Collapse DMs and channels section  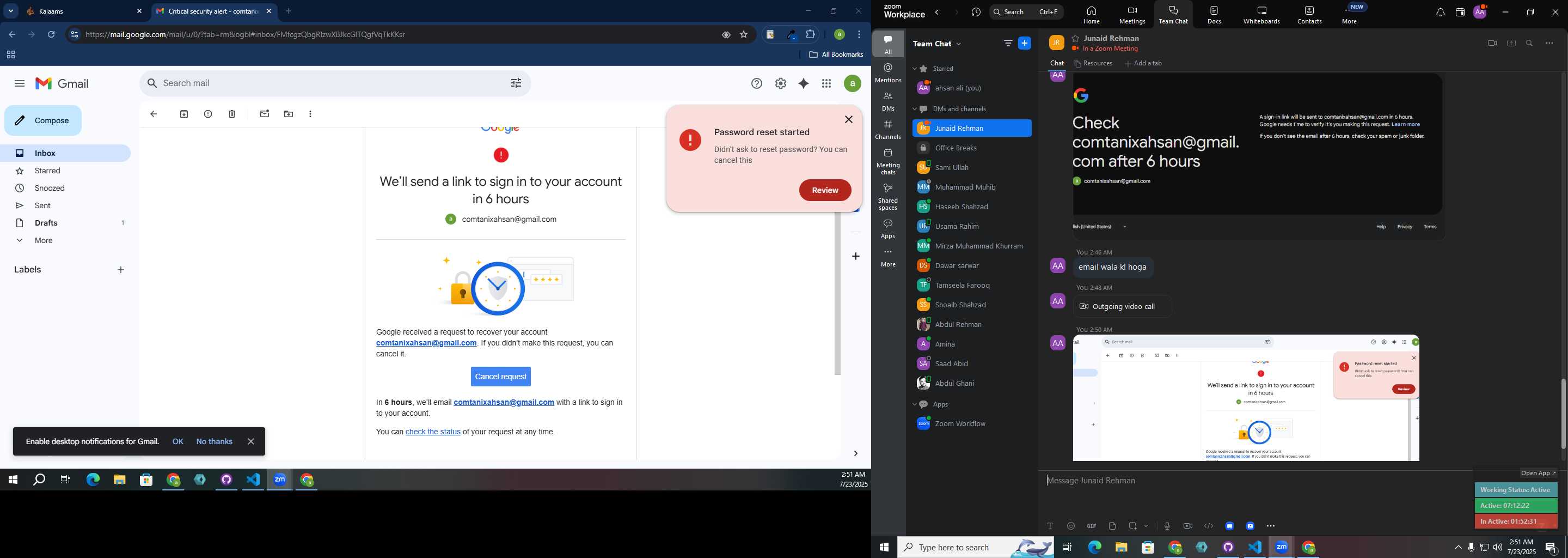point(914,110)
